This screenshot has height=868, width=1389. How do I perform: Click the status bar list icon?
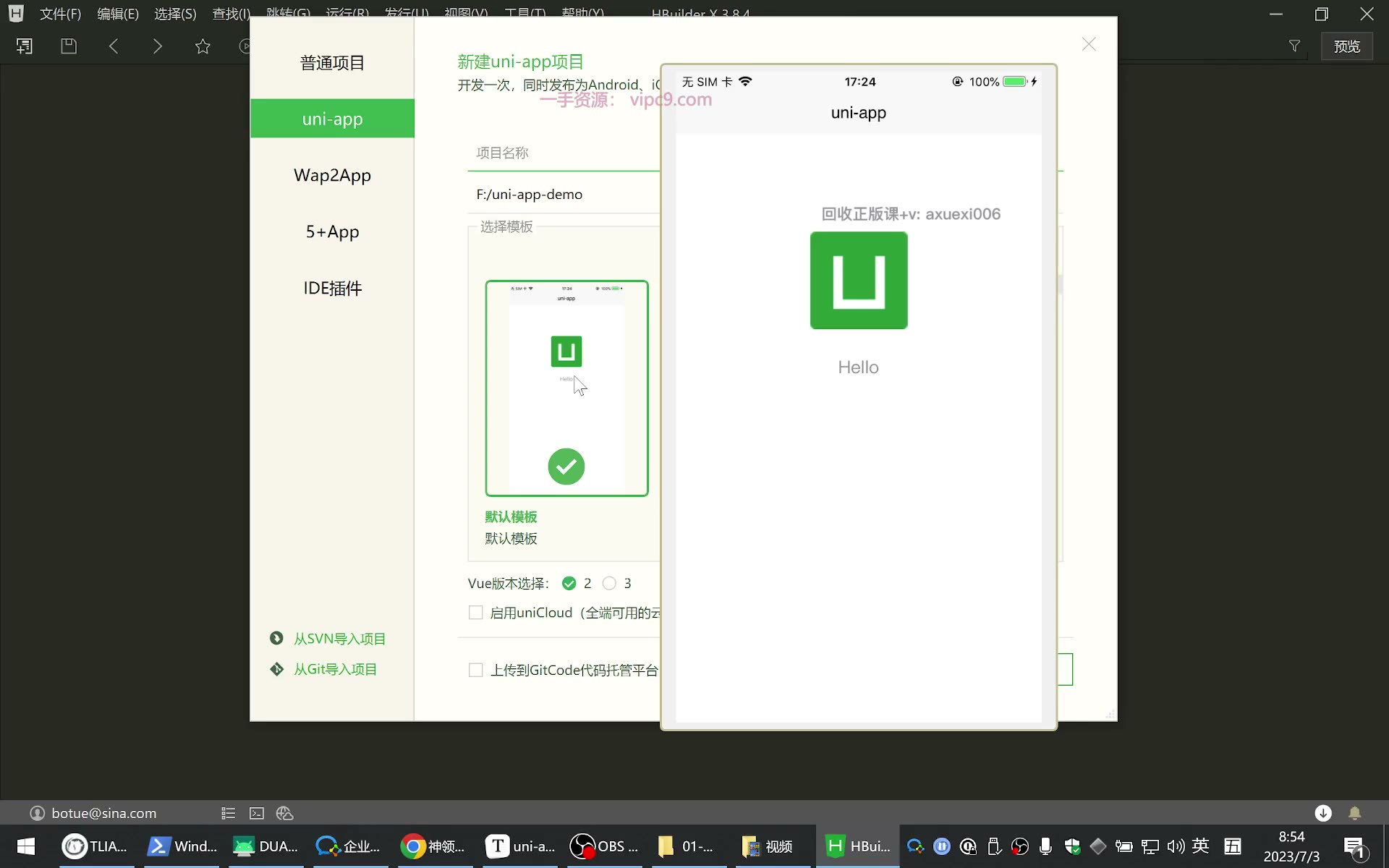point(228,813)
